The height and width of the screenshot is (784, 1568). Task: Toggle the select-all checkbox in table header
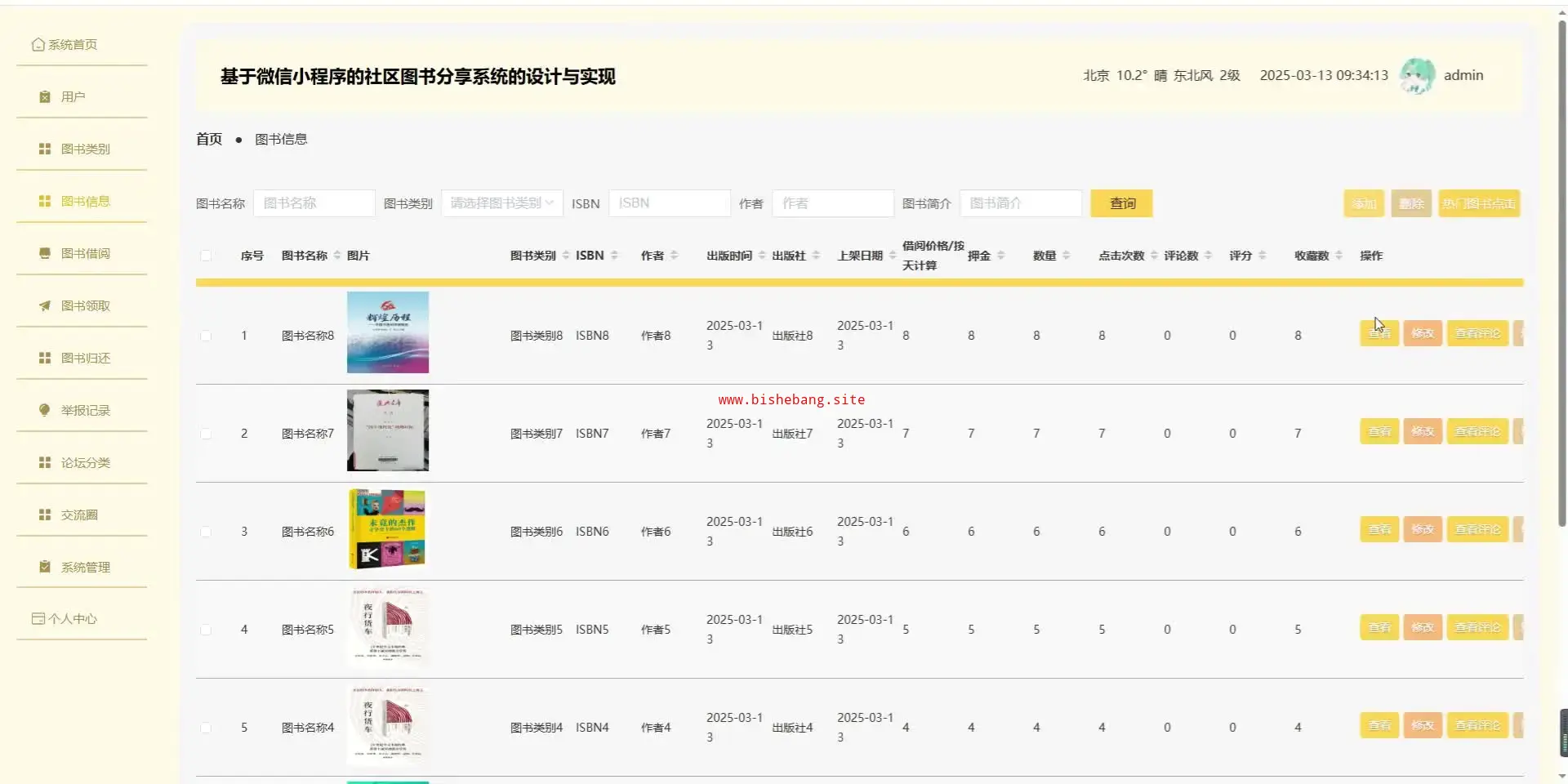pos(206,256)
